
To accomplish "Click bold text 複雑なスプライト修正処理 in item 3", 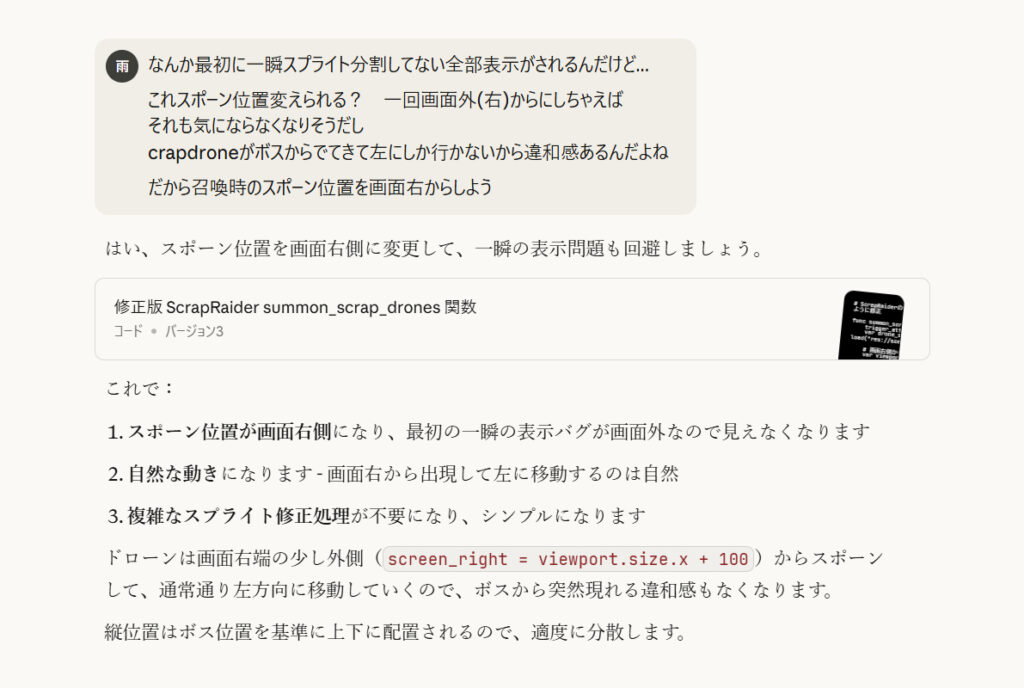I will coord(238,516).
